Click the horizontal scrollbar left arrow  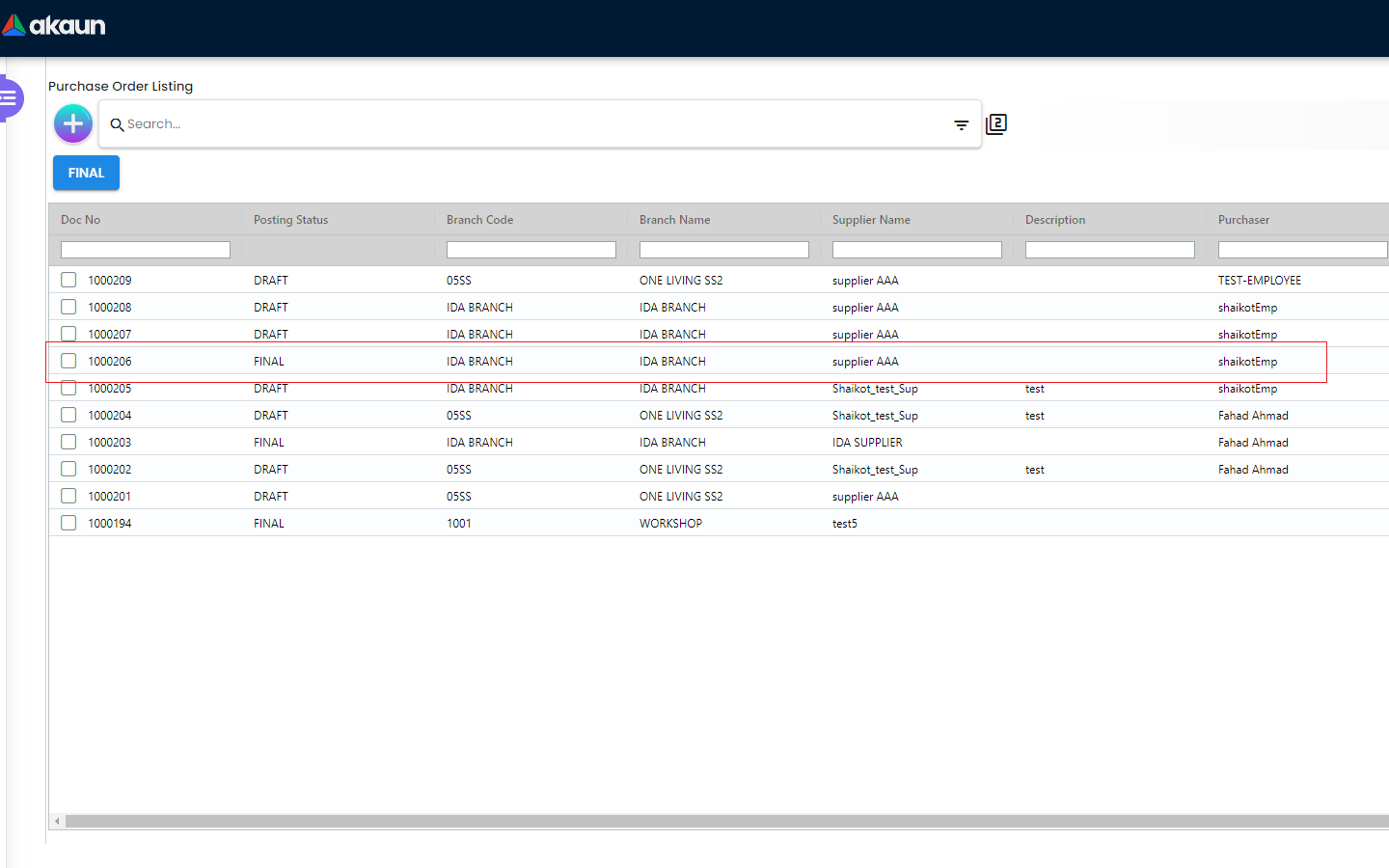[57, 822]
